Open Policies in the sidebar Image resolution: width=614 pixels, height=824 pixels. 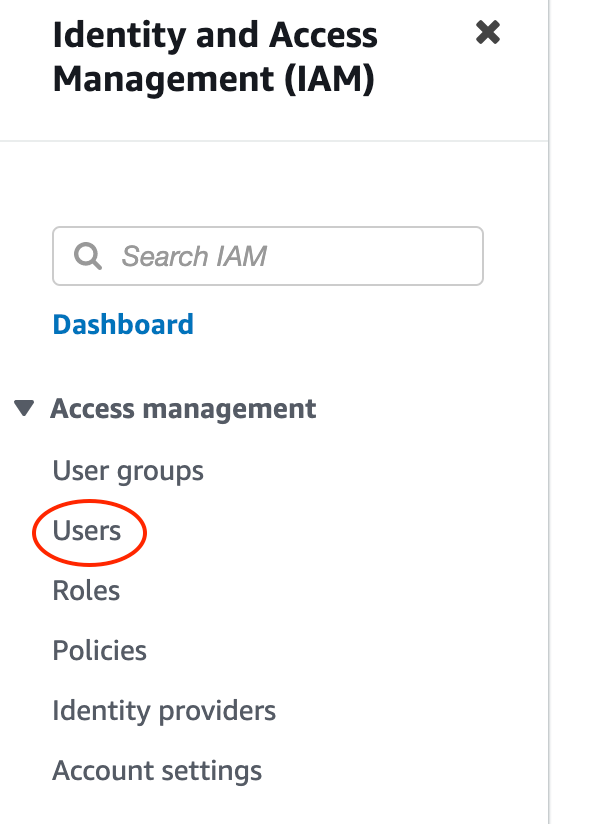(x=99, y=650)
